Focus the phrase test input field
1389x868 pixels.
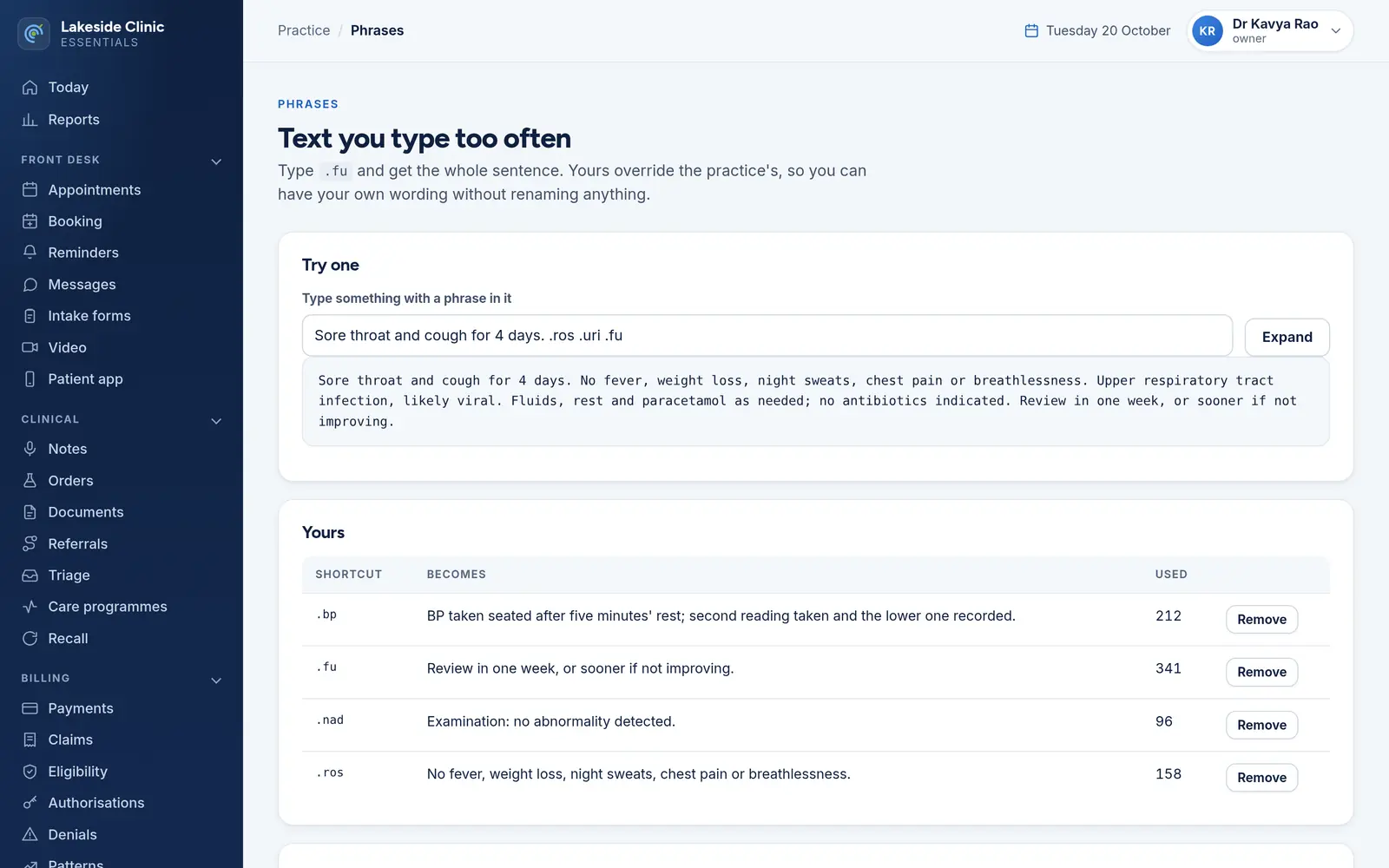click(x=767, y=335)
